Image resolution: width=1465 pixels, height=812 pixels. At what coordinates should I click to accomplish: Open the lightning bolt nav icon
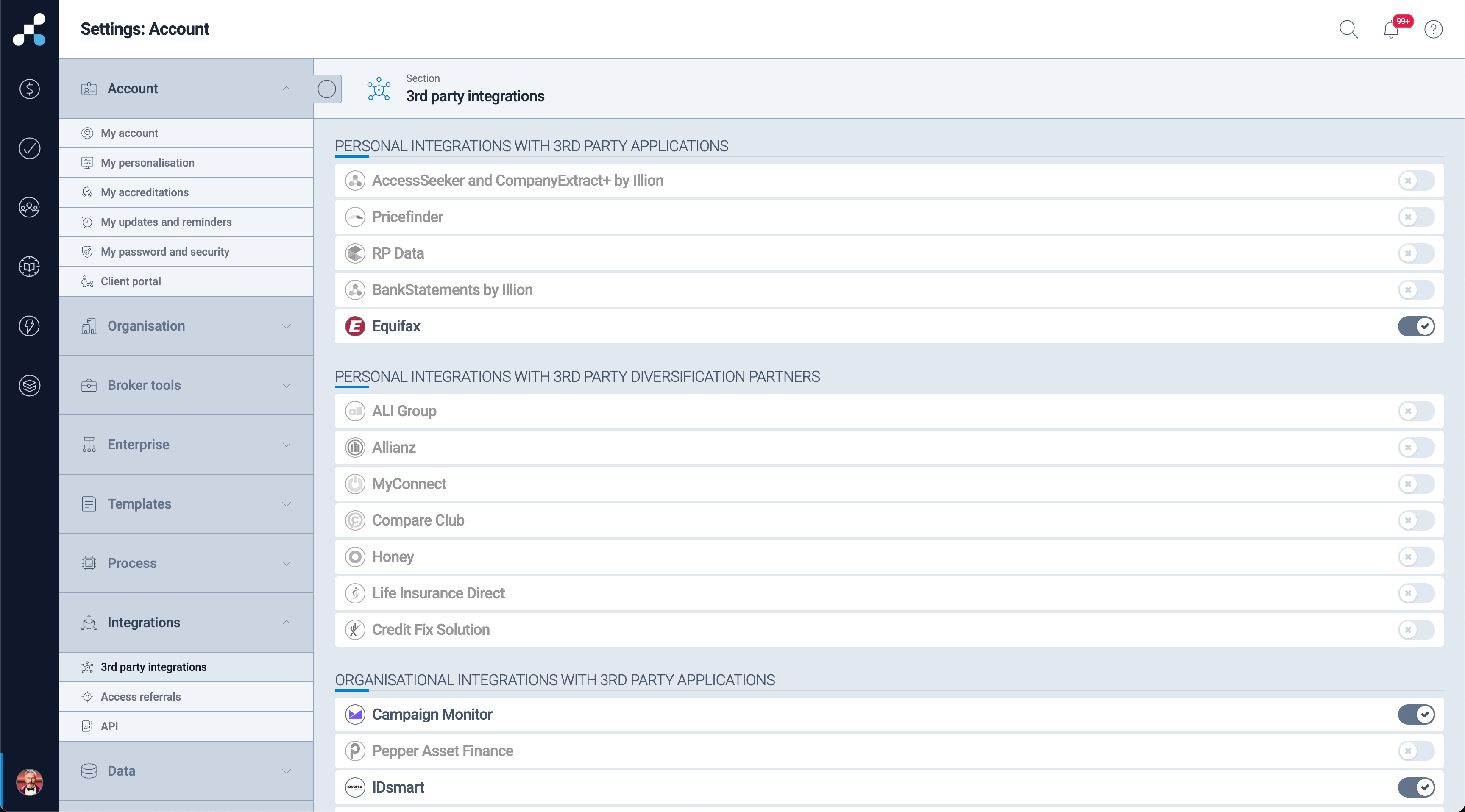(30, 326)
